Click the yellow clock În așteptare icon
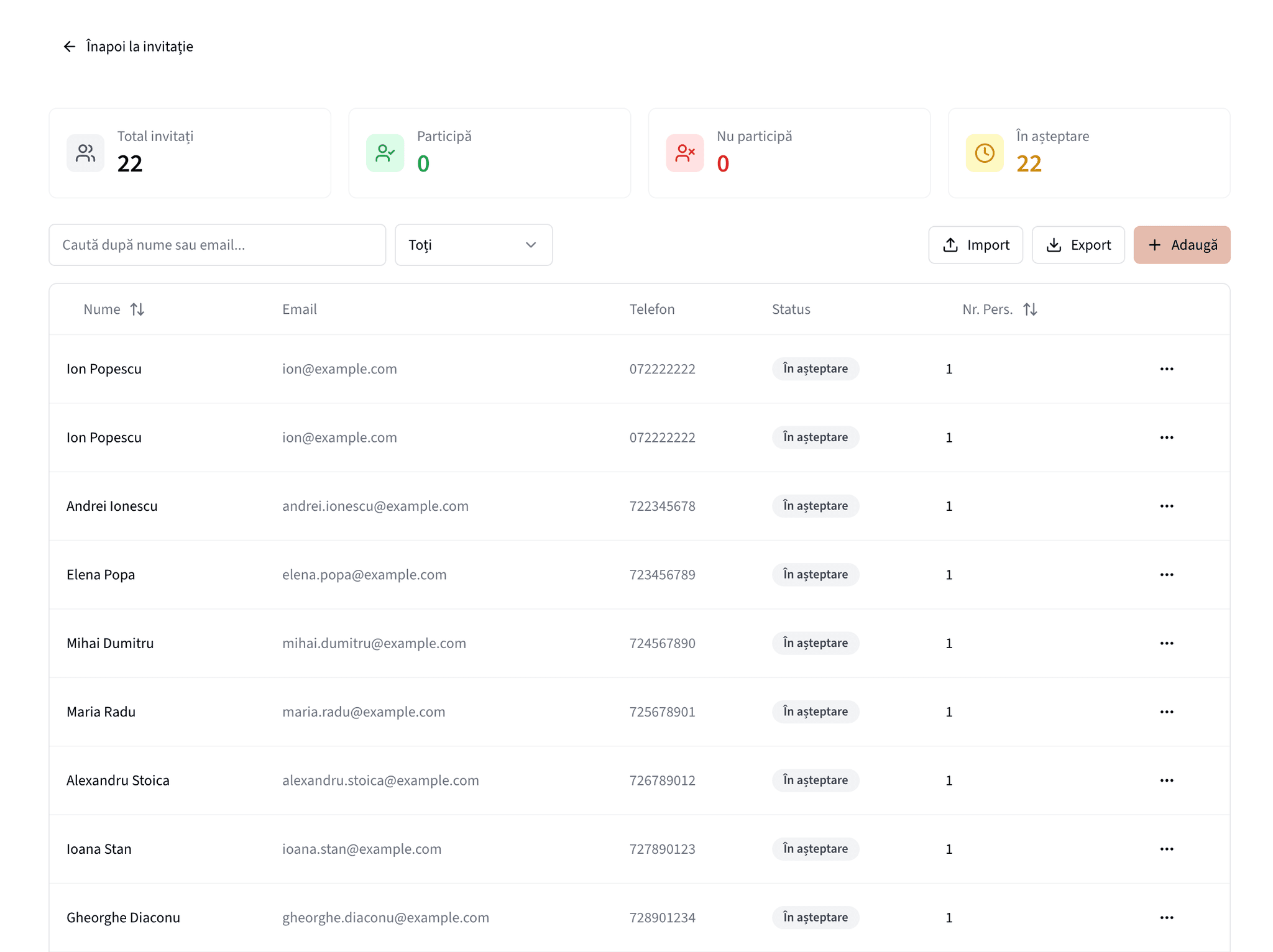 [985, 153]
